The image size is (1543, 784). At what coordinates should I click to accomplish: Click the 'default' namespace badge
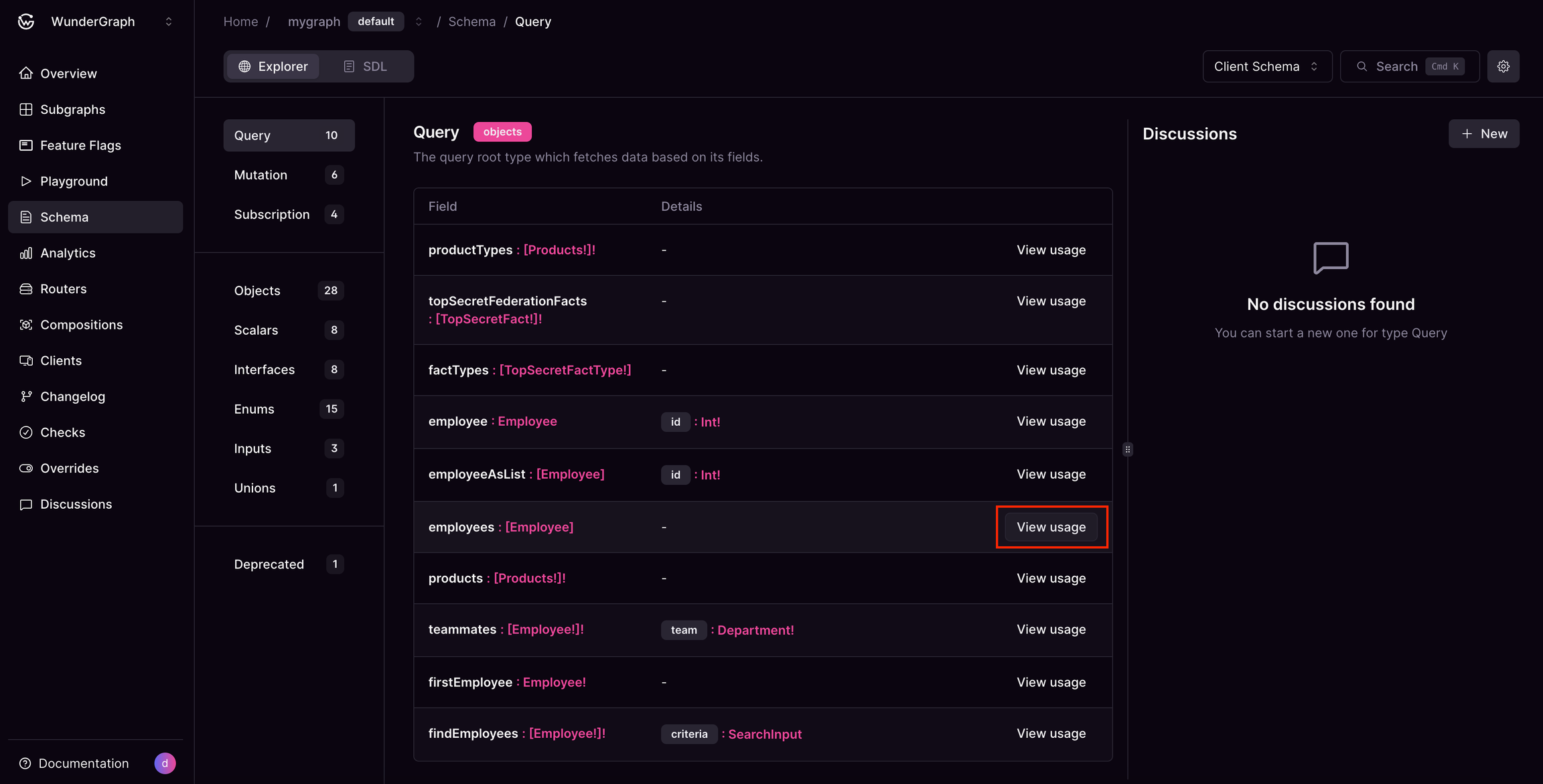coord(376,21)
